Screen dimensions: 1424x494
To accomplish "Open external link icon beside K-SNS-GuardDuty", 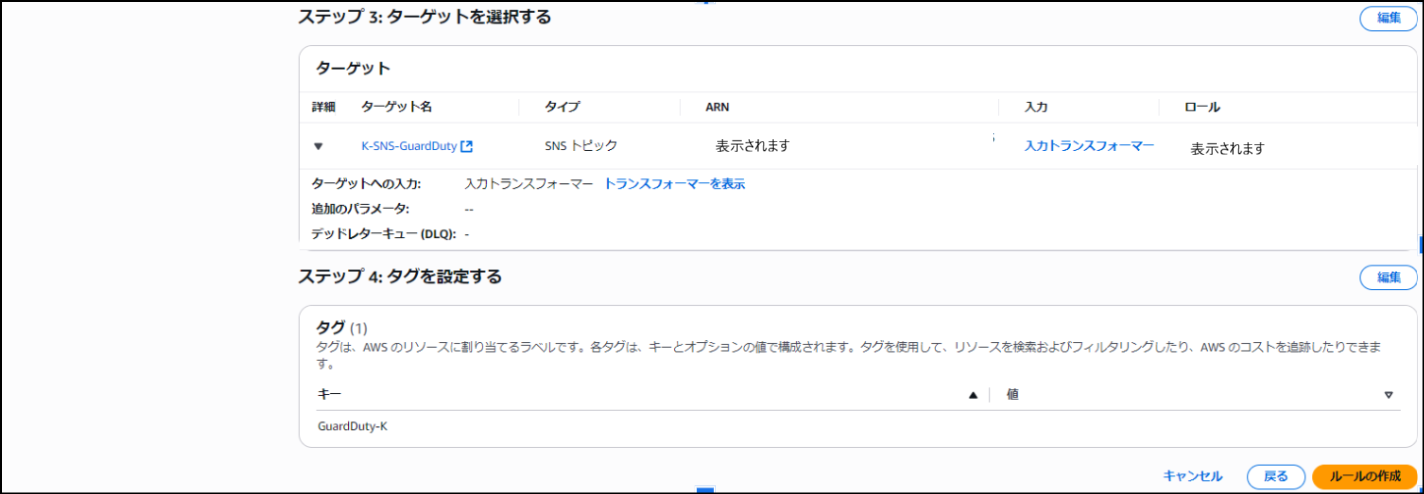I will point(466,146).
